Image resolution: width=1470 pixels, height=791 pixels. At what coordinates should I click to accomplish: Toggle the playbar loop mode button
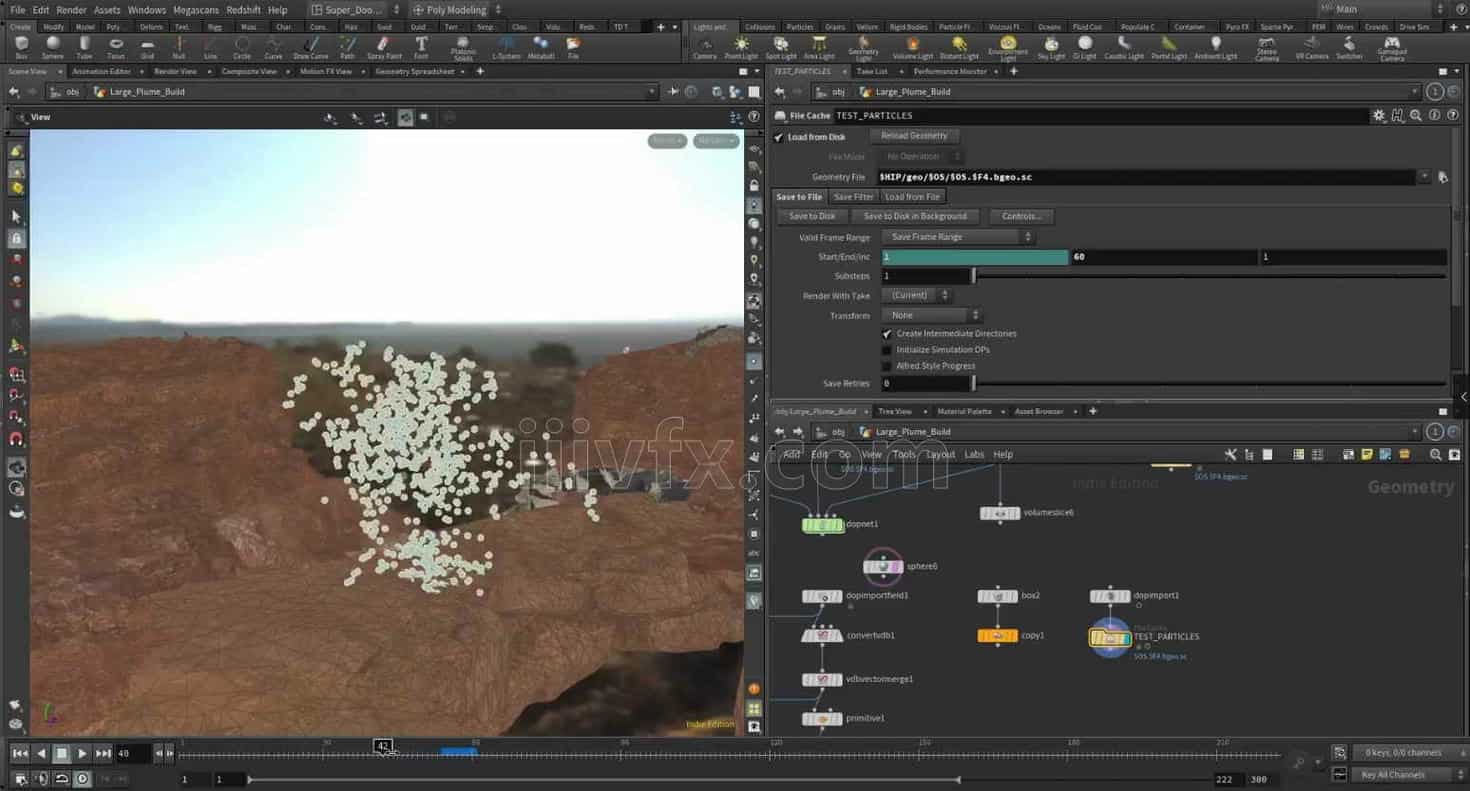coord(62,779)
